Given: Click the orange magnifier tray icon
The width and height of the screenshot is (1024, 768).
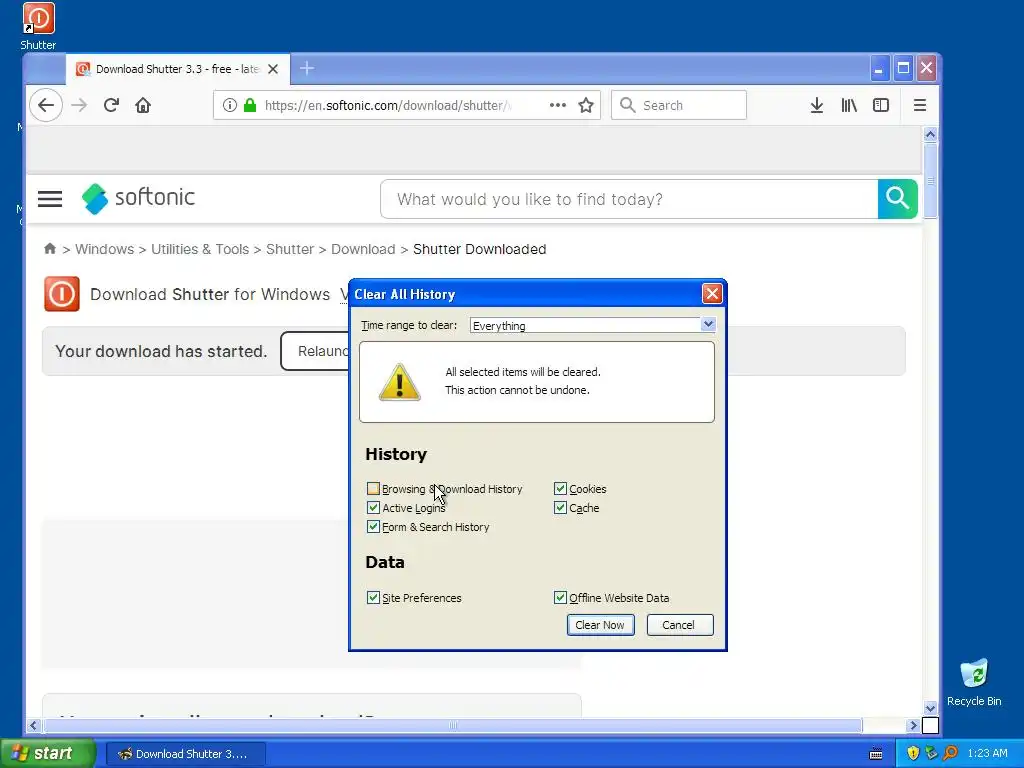Looking at the screenshot, I should 950,753.
